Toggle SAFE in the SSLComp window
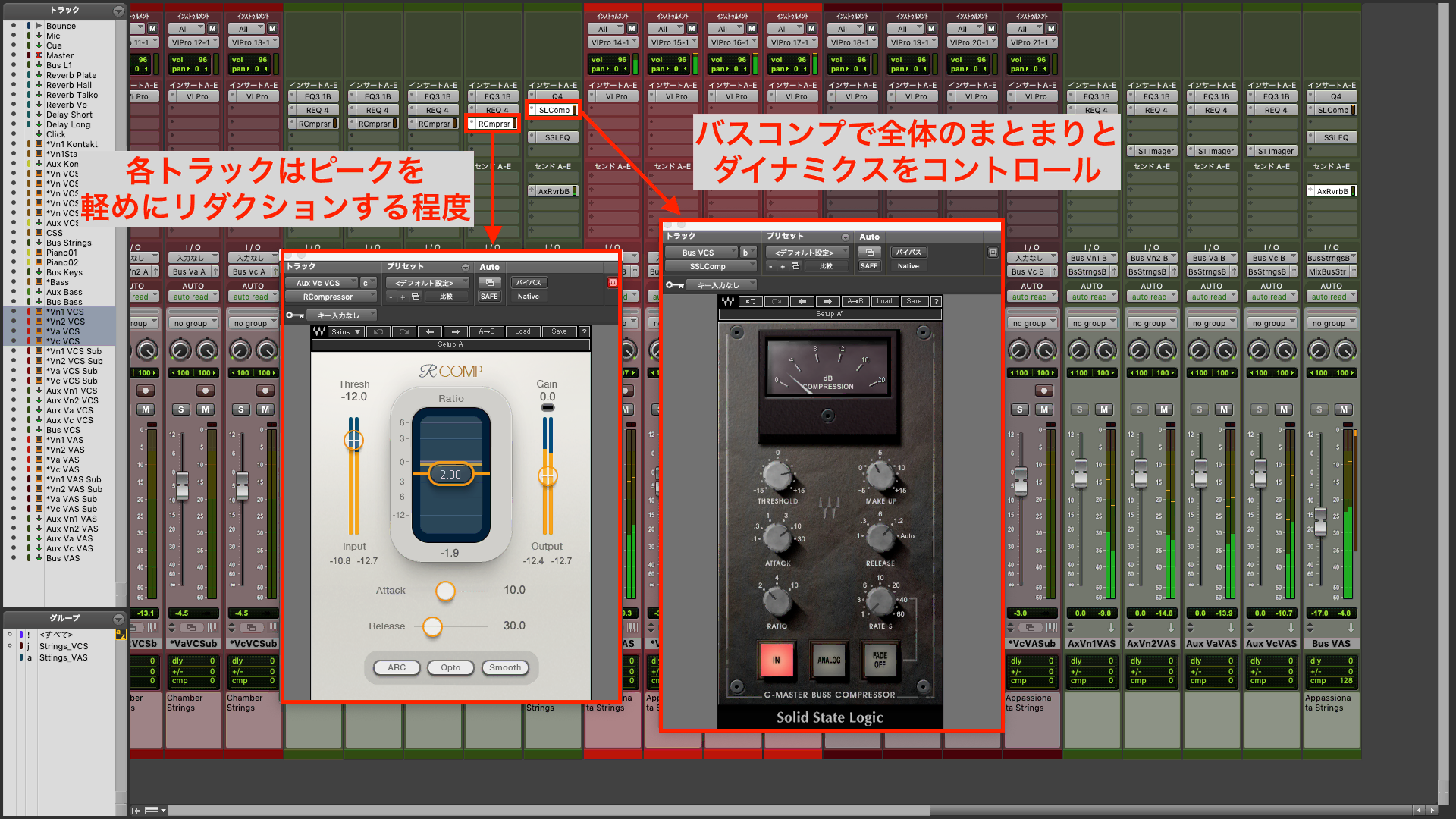The image size is (1456, 819). (869, 266)
